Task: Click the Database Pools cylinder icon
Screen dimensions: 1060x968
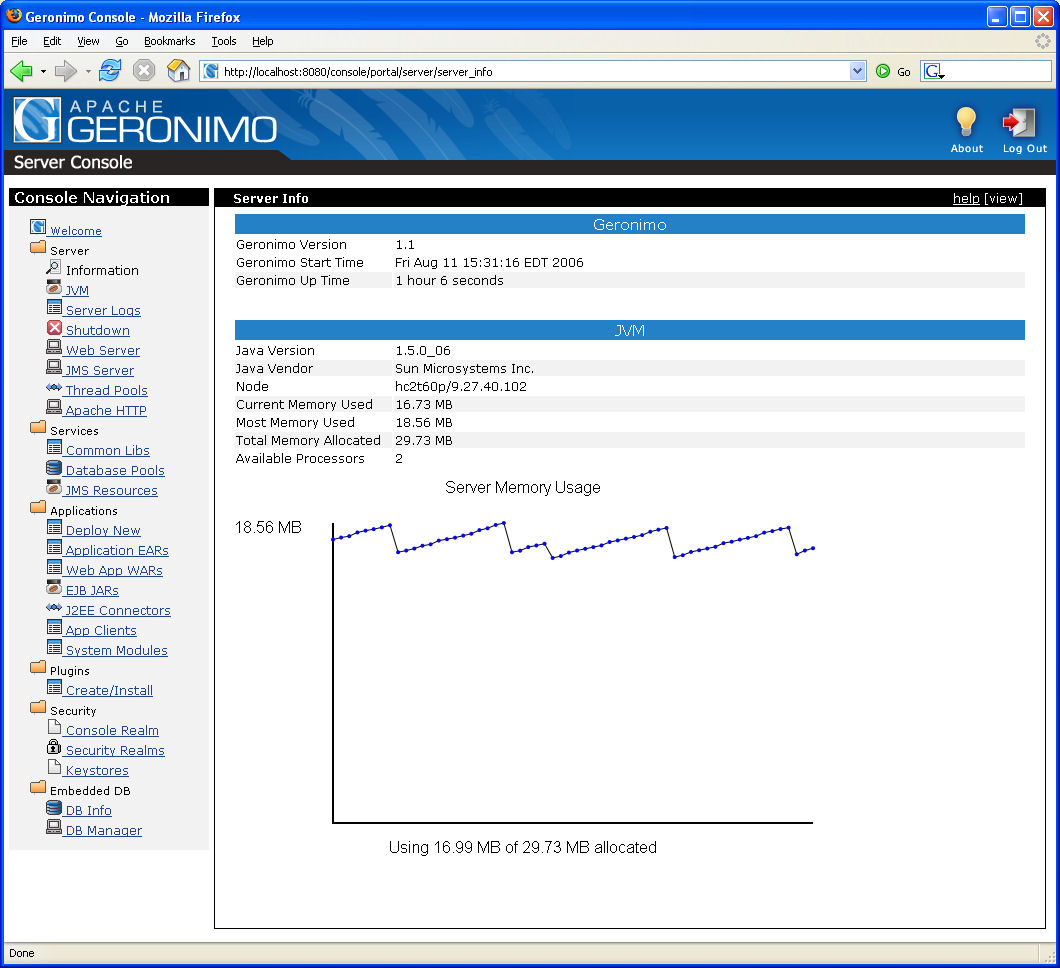Action: point(54,468)
